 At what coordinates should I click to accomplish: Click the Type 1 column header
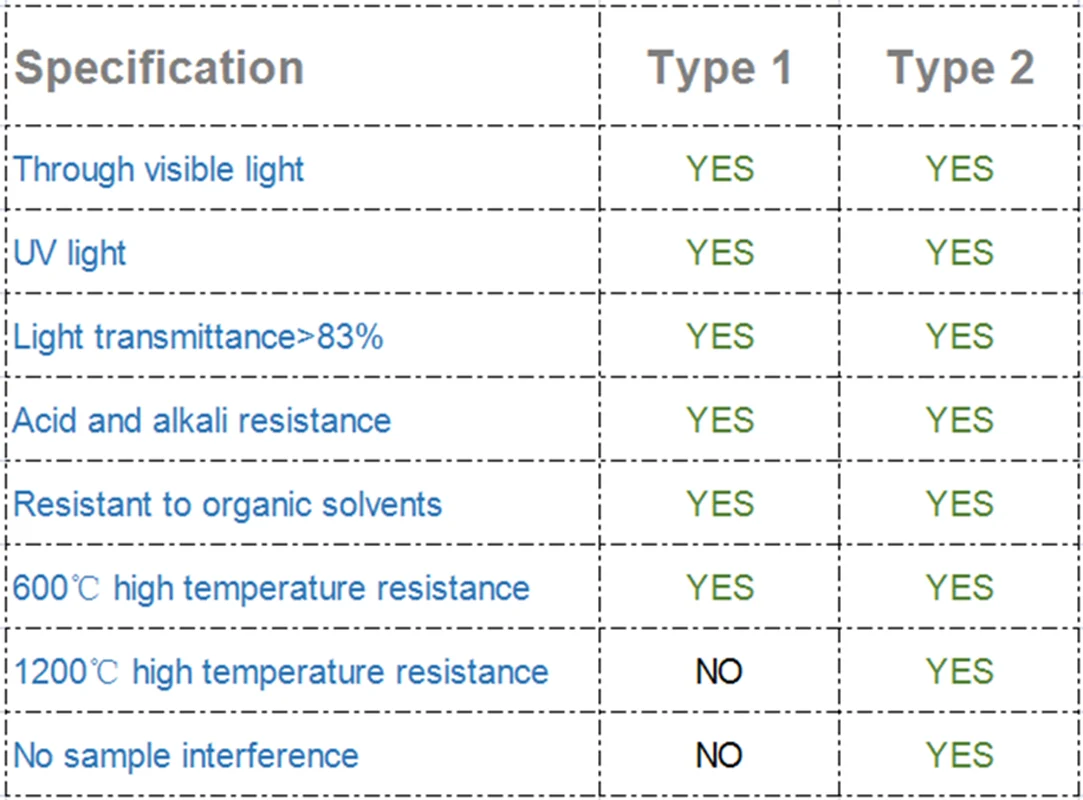pos(720,68)
